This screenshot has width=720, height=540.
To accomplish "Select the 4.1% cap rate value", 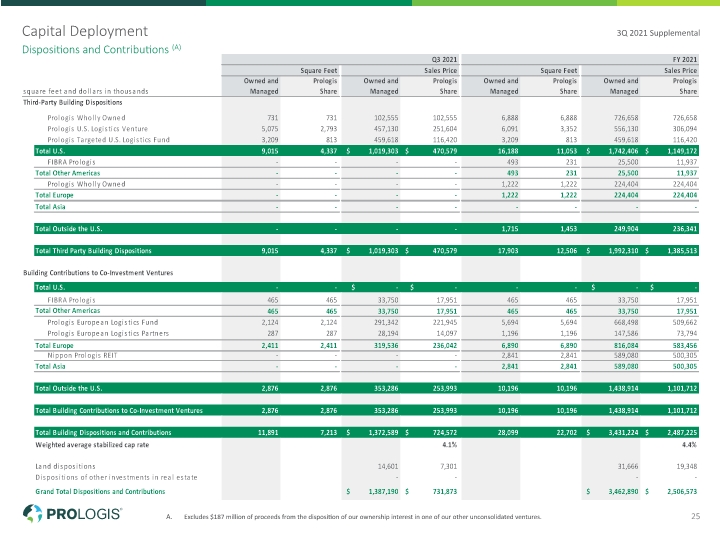I will [x=450, y=445].
